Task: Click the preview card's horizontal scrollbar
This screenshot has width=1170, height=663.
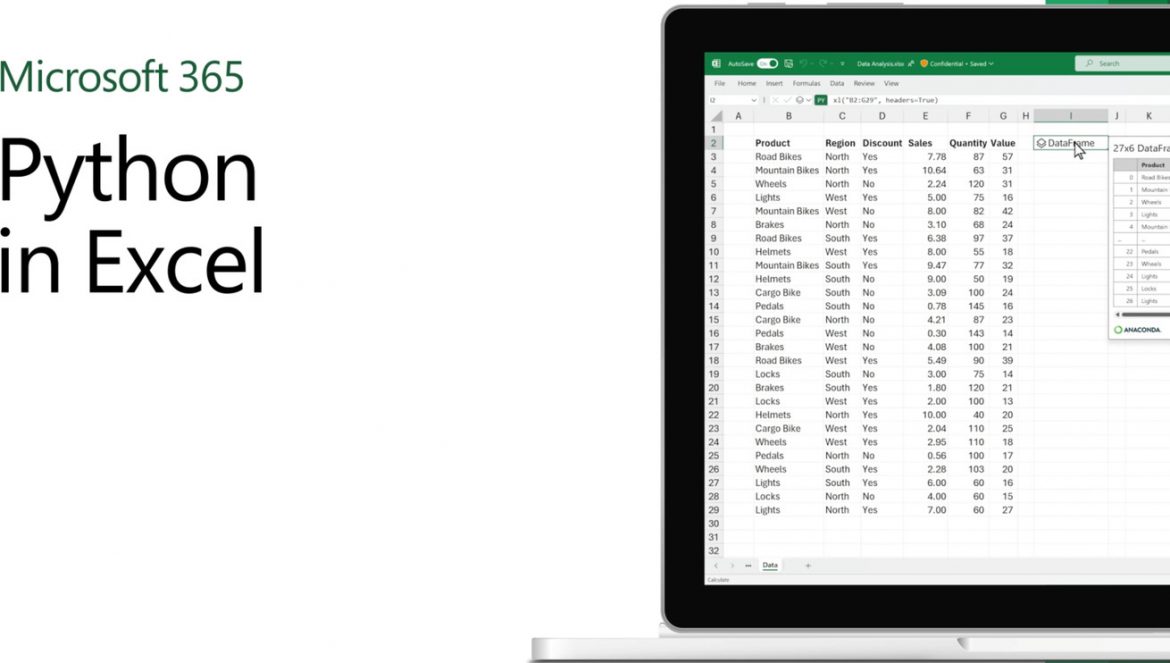Action: click(x=1146, y=315)
